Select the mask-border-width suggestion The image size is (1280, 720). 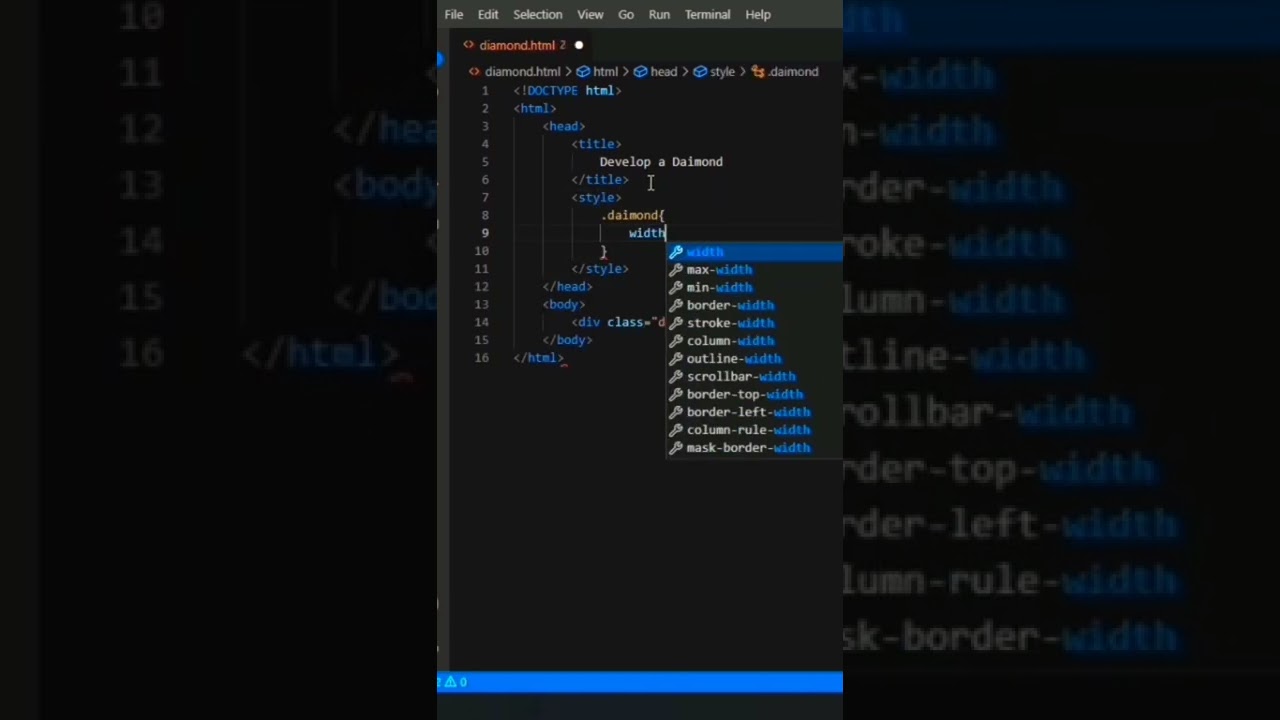(x=756, y=448)
